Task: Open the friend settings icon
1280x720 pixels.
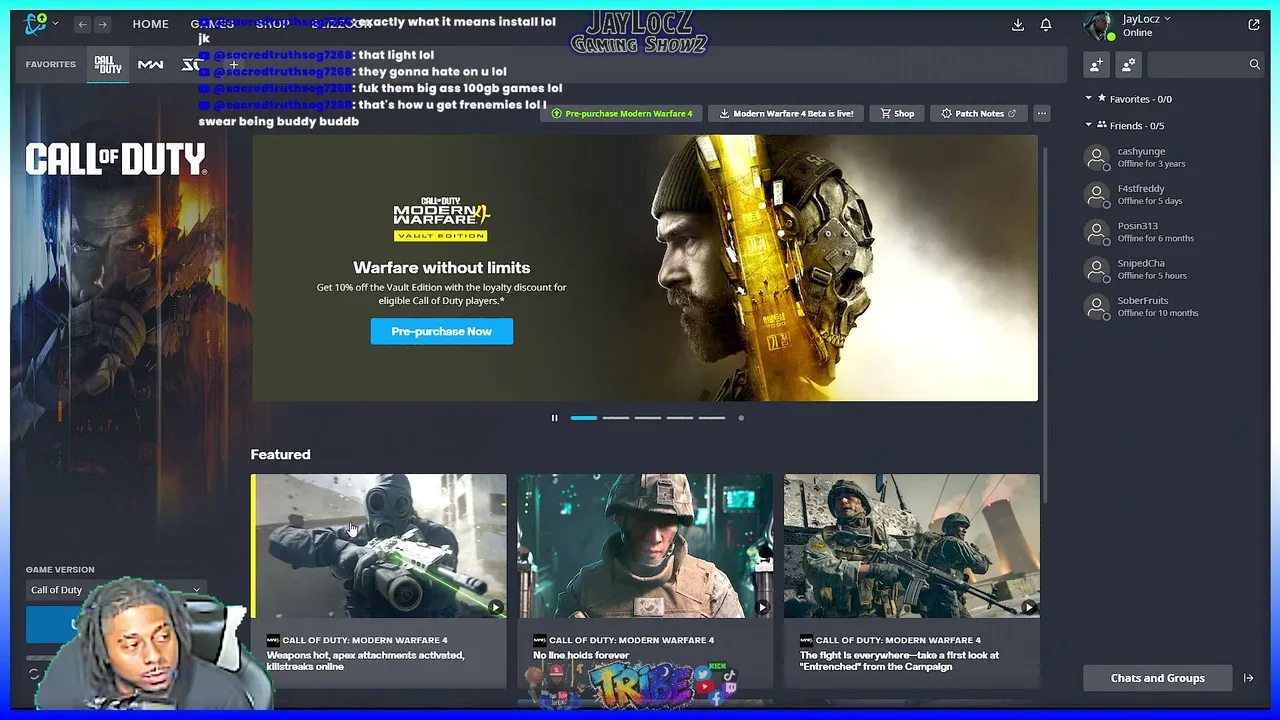Action: click(x=1129, y=64)
